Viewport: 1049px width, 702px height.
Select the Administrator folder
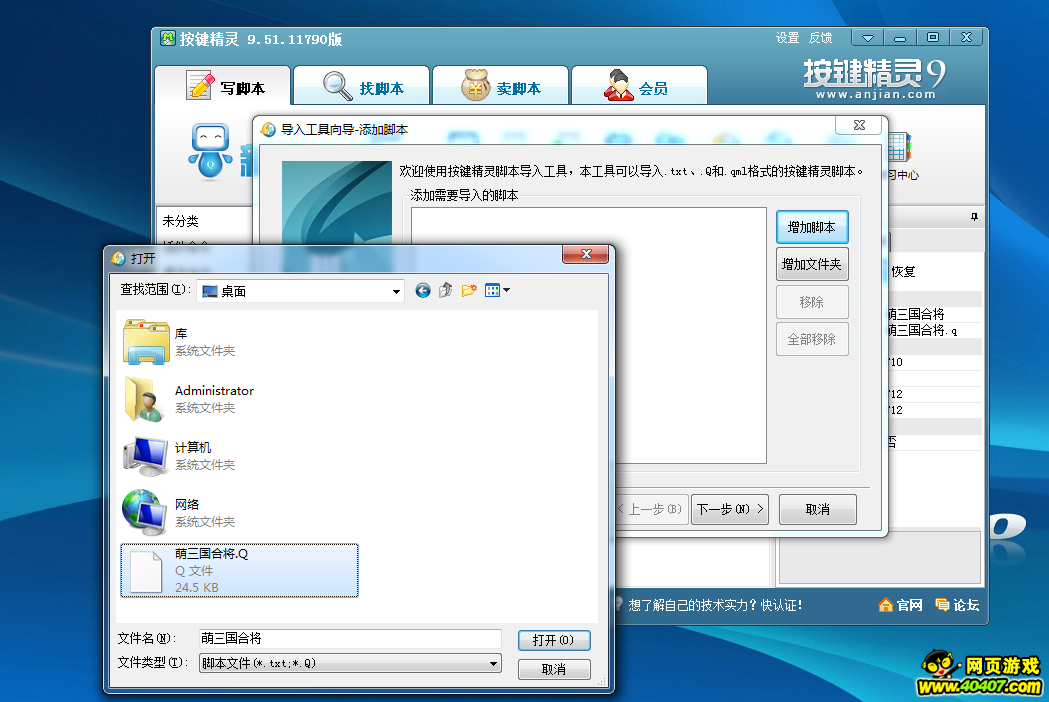tap(189, 399)
